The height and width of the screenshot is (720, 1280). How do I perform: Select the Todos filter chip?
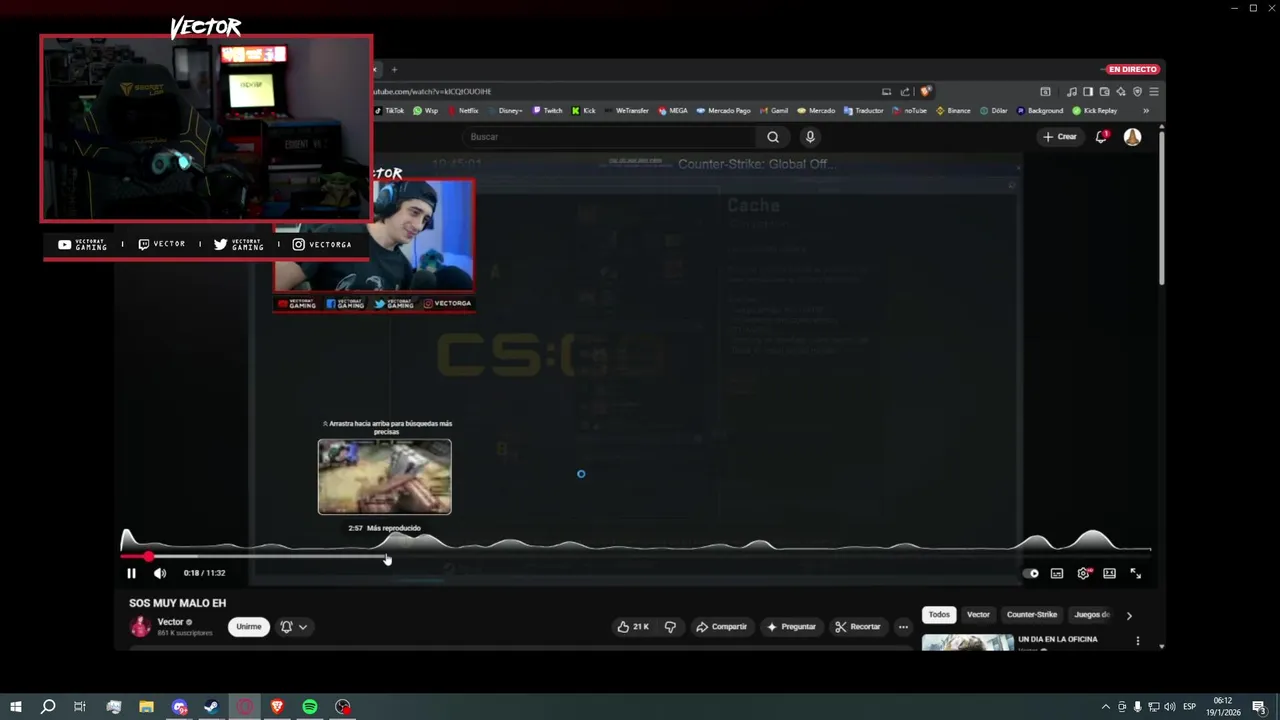pyautogui.click(x=939, y=615)
